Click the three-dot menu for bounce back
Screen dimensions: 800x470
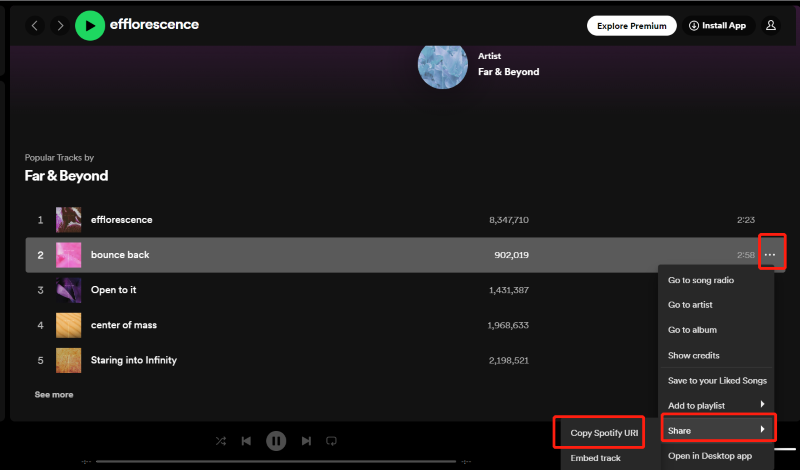[769, 255]
